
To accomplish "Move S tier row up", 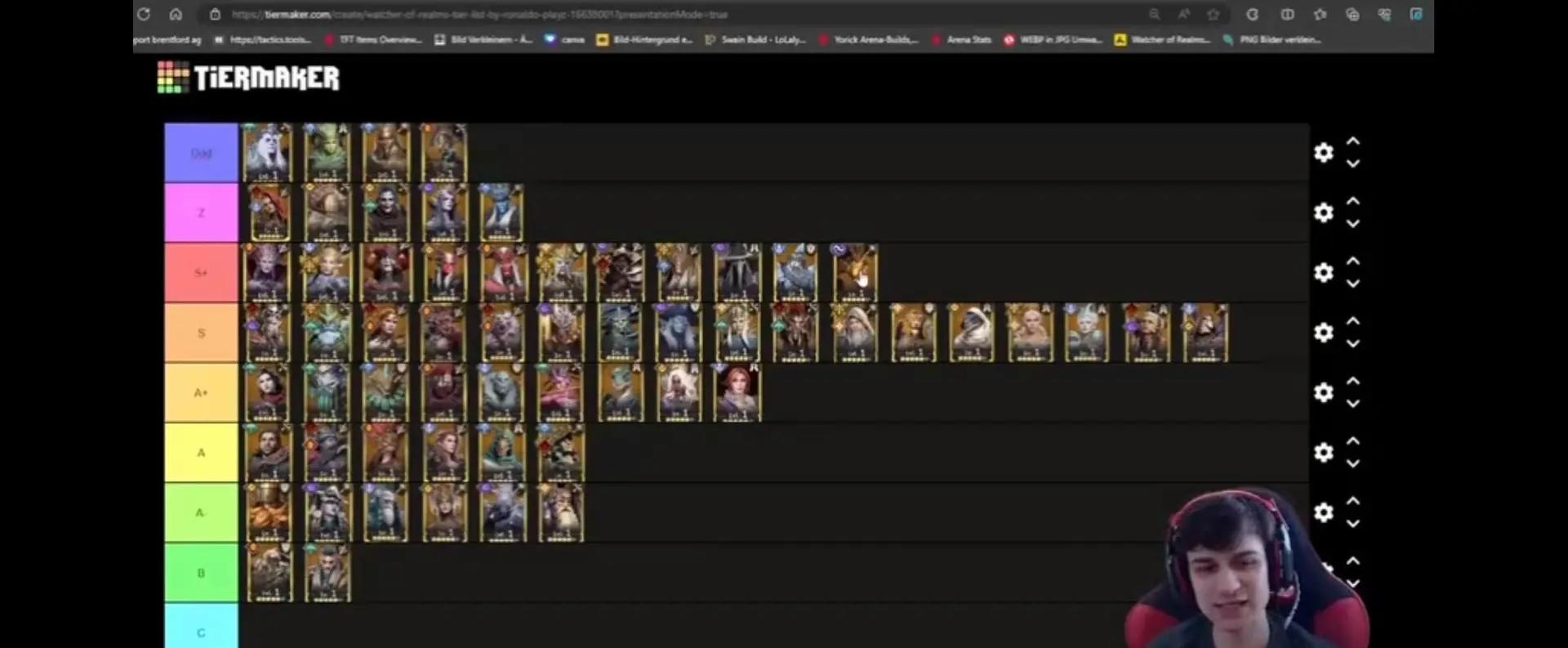I will pyautogui.click(x=1353, y=321).
